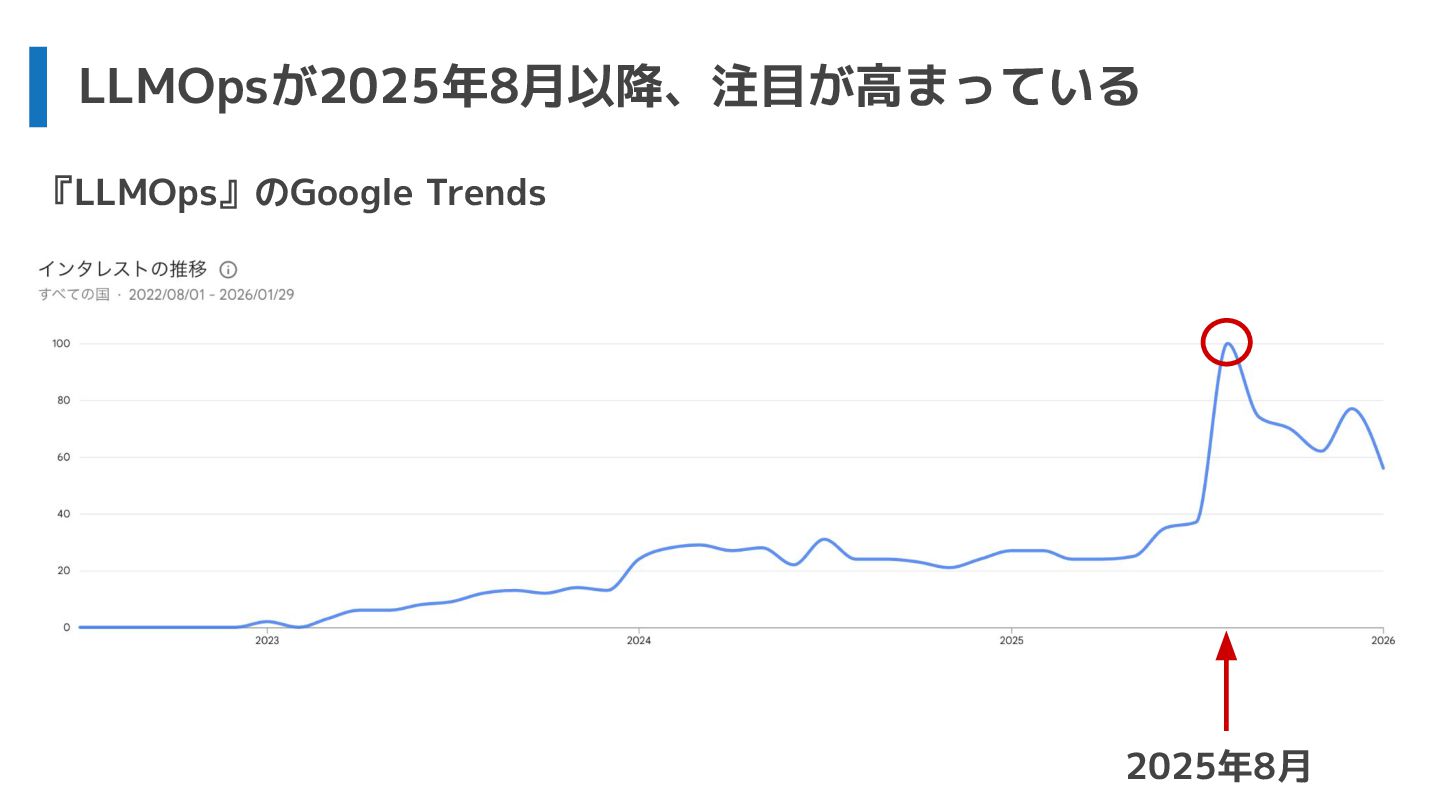Image resolution: width=1440 pixels, height=810 pixels.
Task: Click the インタレストの推移 chart heading
Action: coord(122,269)
